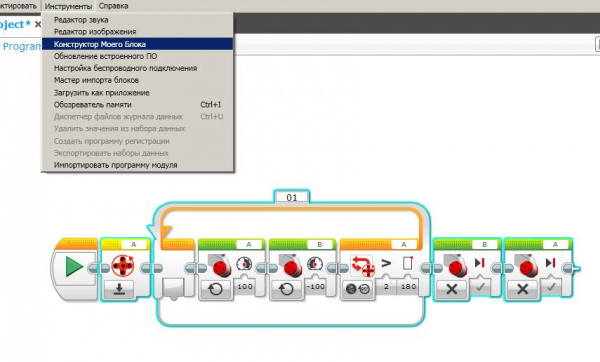600x362 pixels.
Task: Choose Конструктор Моего Блока from menu
Action: (x=137, y=44)
